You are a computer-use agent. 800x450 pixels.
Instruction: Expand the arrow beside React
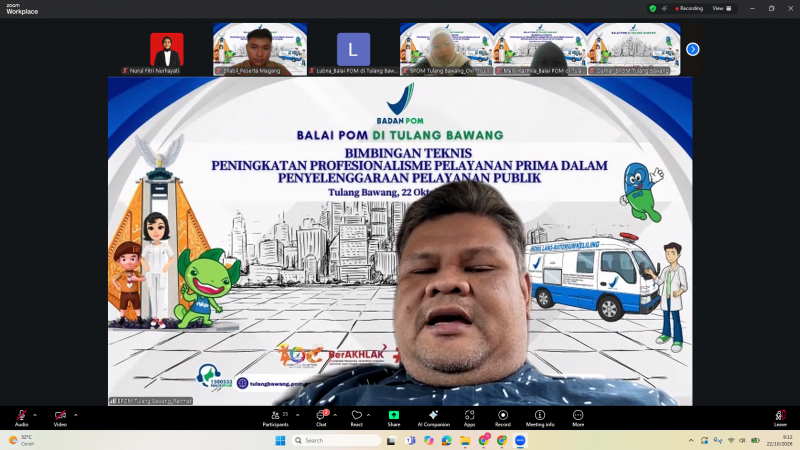(x=368, y=415)
